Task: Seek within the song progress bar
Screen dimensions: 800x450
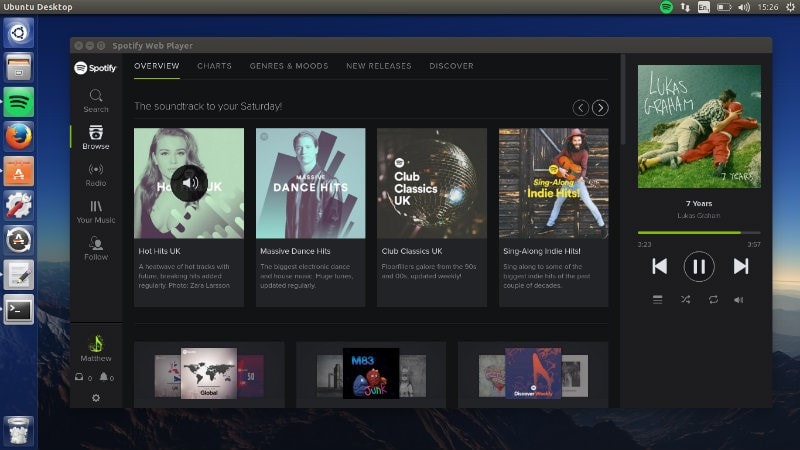Action: 699,233
